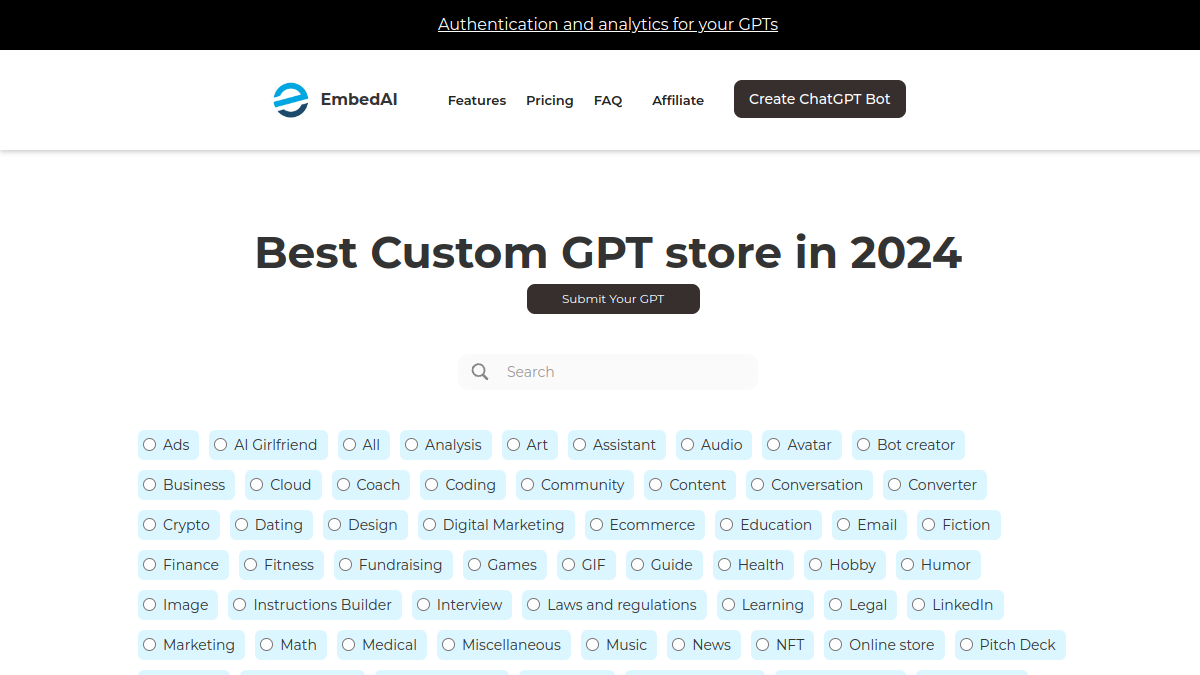This screenshot has height=675, width=1200.
Task: Pick the LinkedIn category radio
Action: click(x=919, y=605)
